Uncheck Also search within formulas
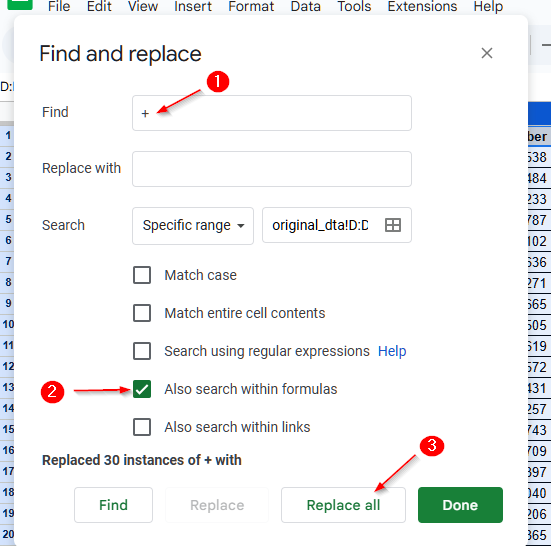The width and height of the screenshot is (551, 546). 142,389
